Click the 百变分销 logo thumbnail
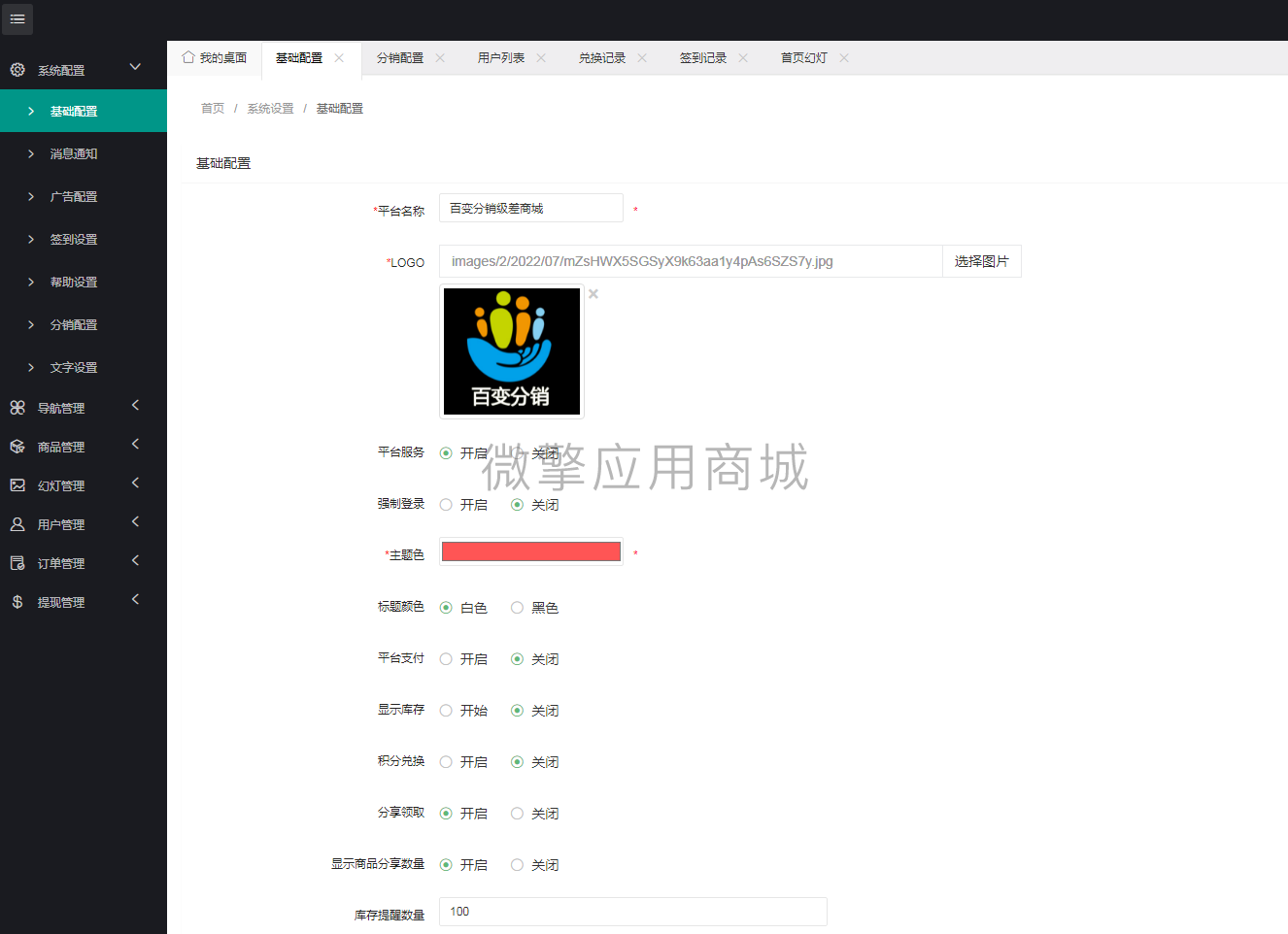This screenshot has width=1288, height=934. pos(512,351)
